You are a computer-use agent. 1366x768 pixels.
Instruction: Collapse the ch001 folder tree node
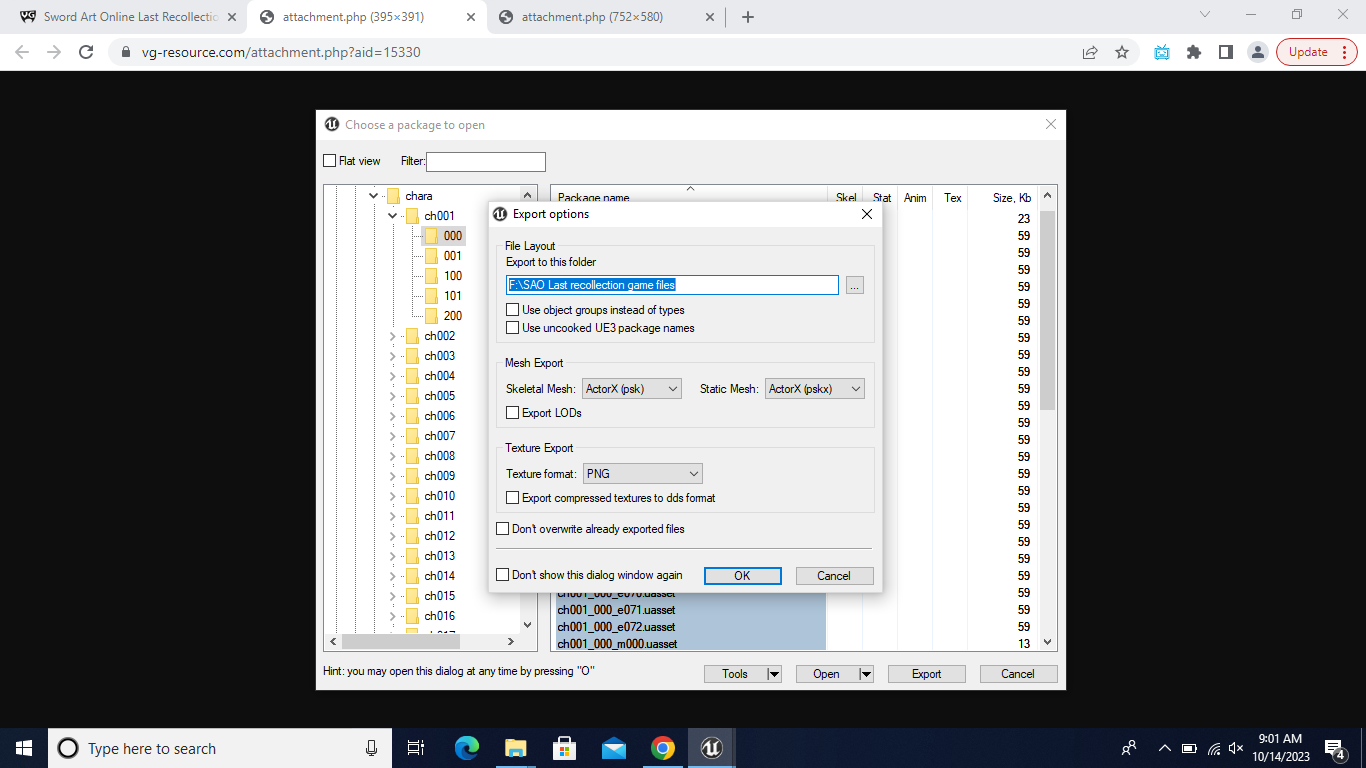coord(392,216)
